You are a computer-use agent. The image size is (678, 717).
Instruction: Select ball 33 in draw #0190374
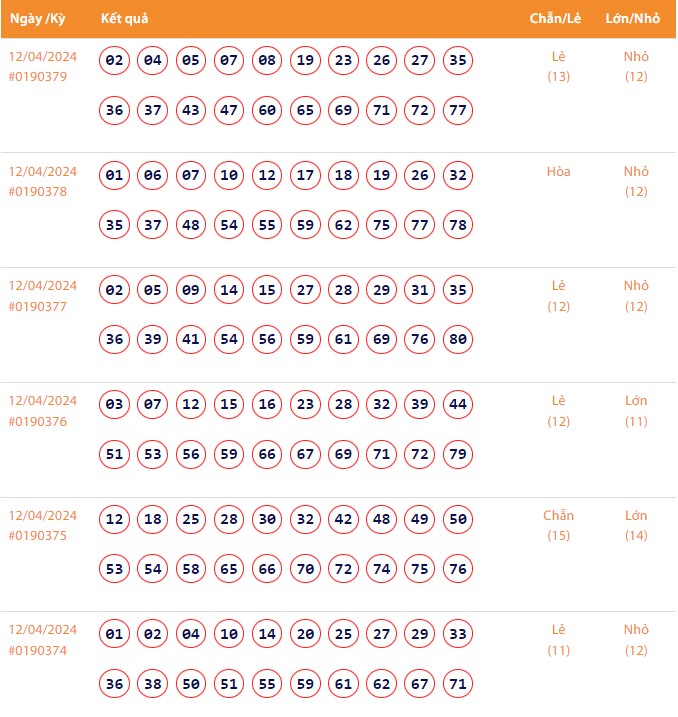point(458,634)
